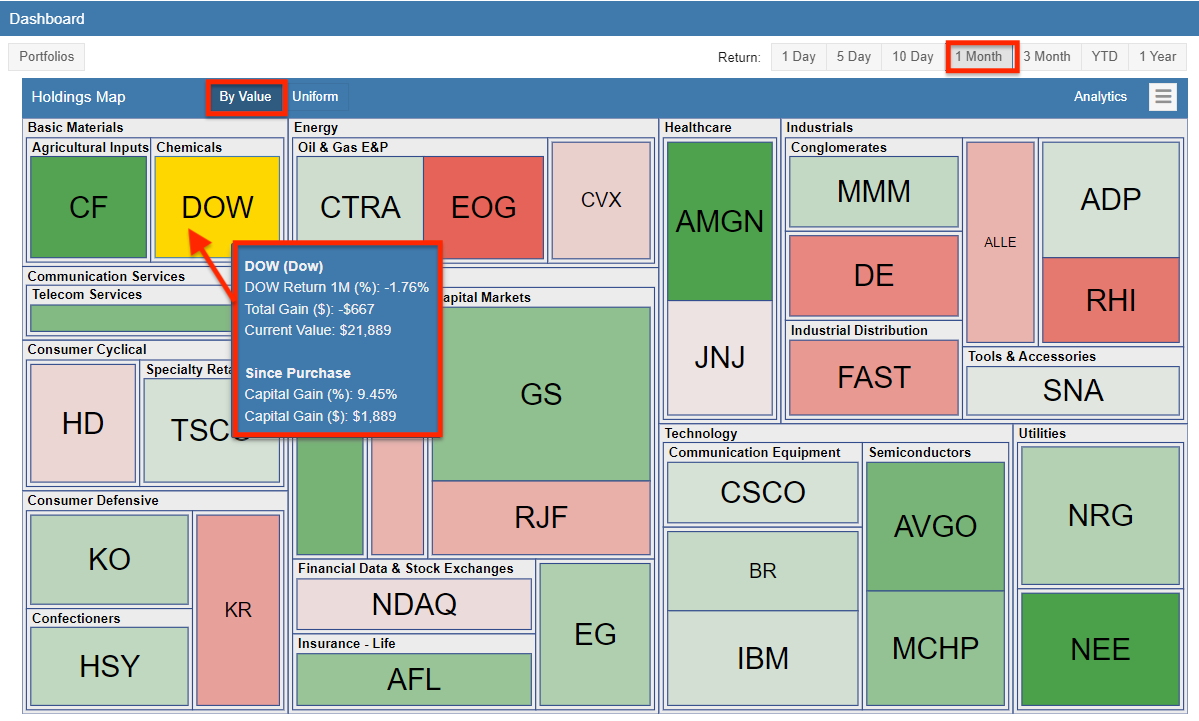Click the Basic Materials sector header
The image size is (1199, 721).
75,128
